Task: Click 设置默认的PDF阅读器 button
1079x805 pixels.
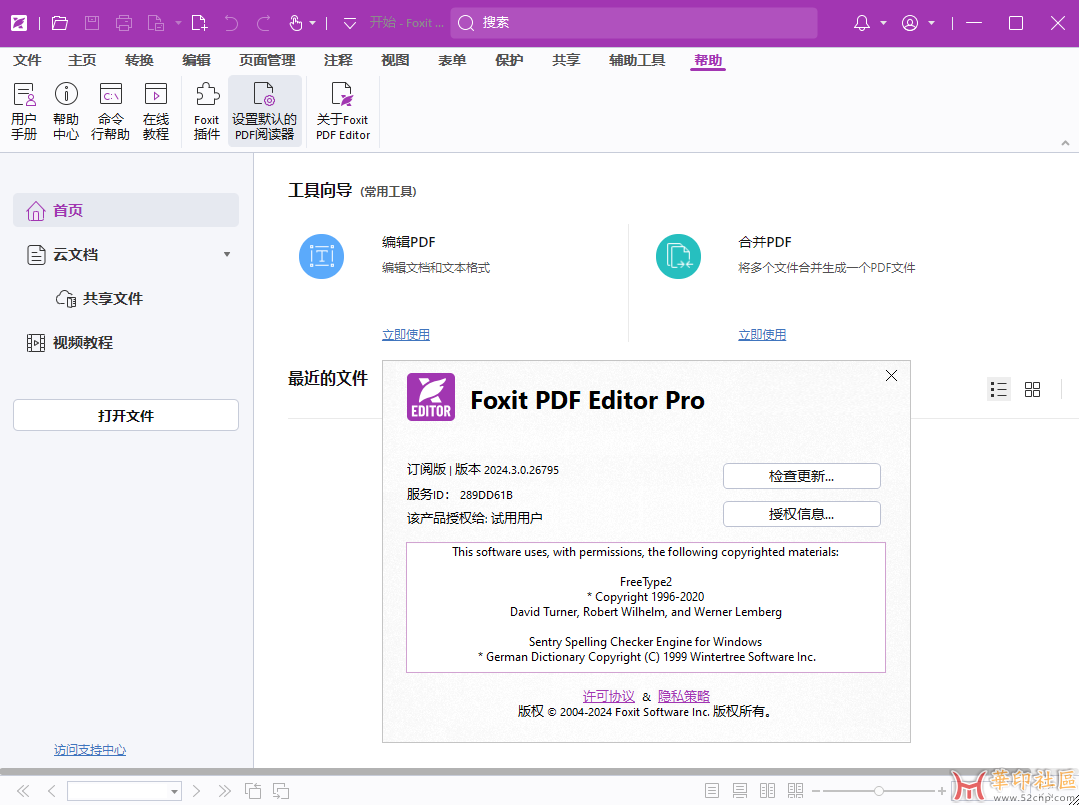Action: click(x=265, y=111)
